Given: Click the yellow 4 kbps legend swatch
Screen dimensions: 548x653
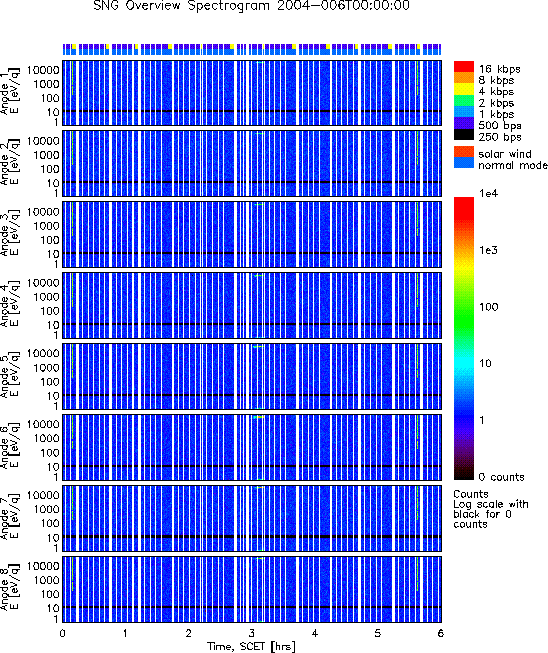Looking at the screenshot, I should click(463, 89).
